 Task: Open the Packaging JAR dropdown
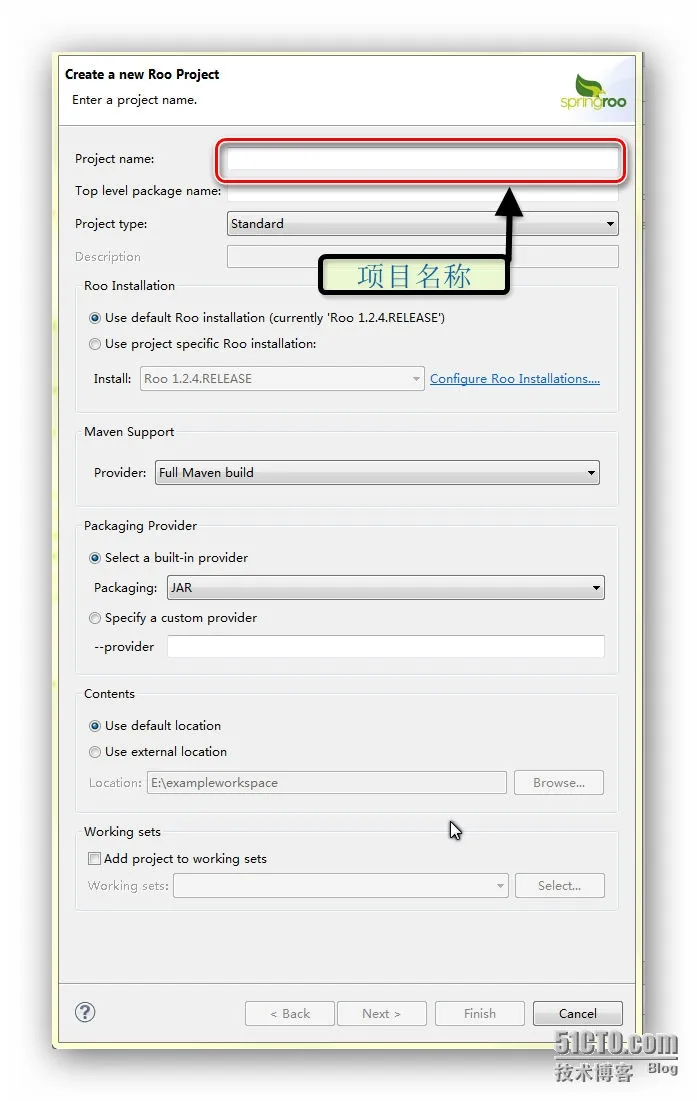point(385,588)
